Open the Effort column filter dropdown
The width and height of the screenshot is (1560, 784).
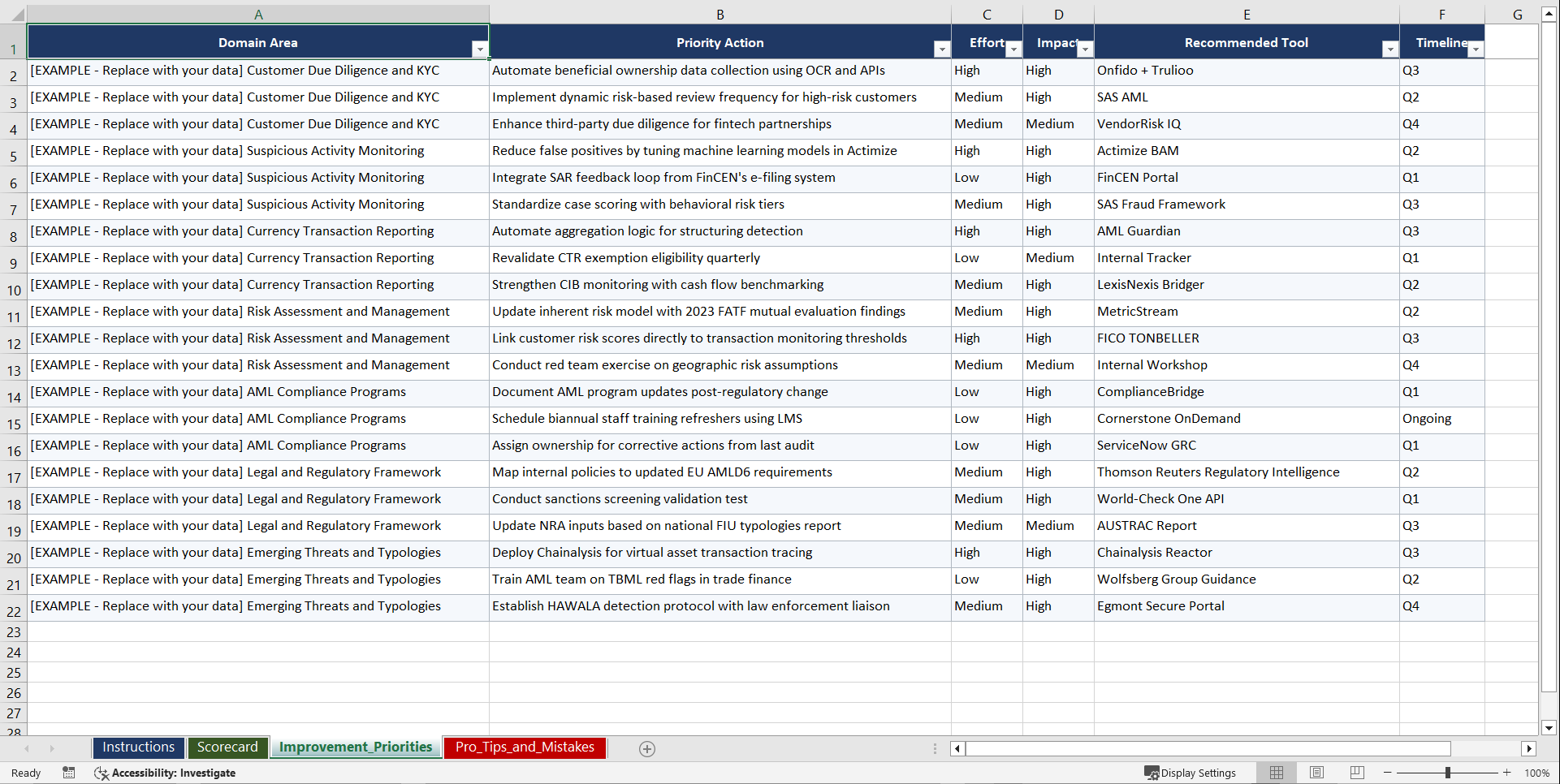point(1013,49)
